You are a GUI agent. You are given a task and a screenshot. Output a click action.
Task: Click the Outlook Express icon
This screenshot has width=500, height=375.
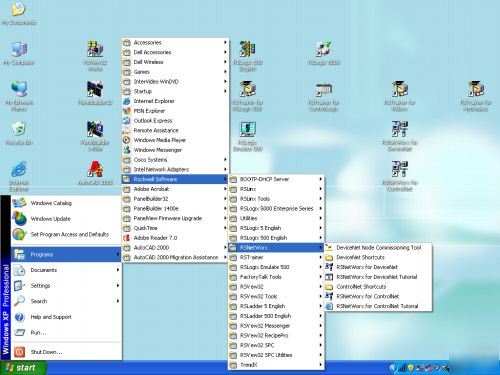coord(126,120)
